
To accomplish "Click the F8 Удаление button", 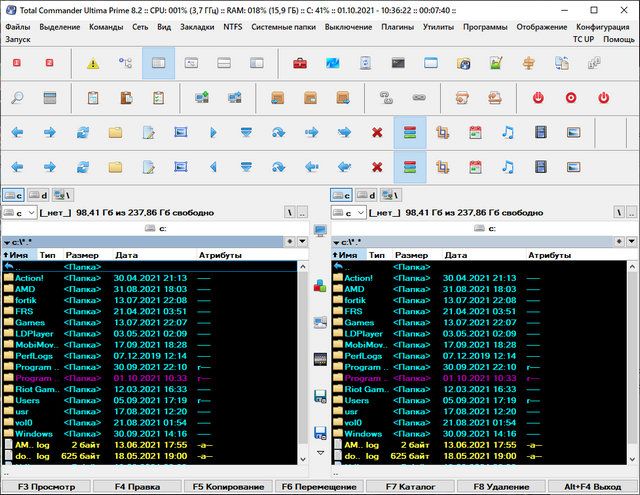I will pos(501,487).
